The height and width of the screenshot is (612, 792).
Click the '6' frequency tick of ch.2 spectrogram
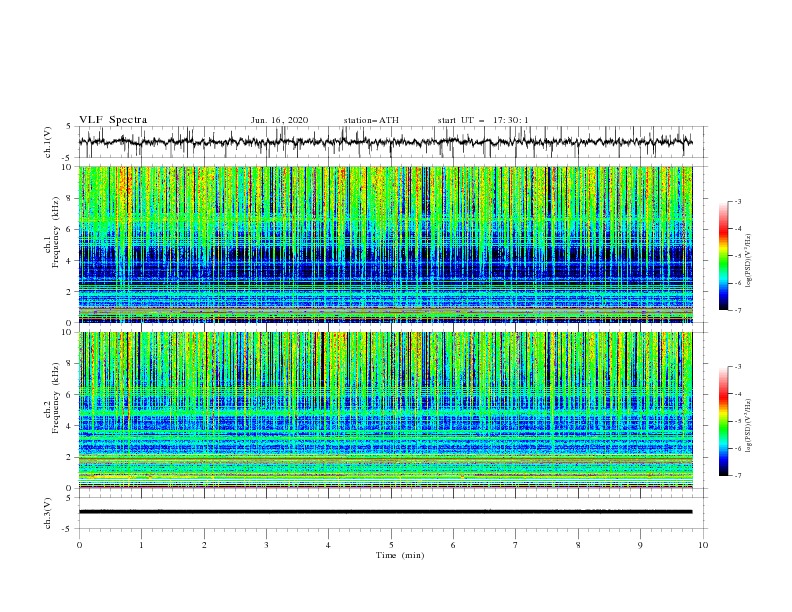[x=69, y=394]
